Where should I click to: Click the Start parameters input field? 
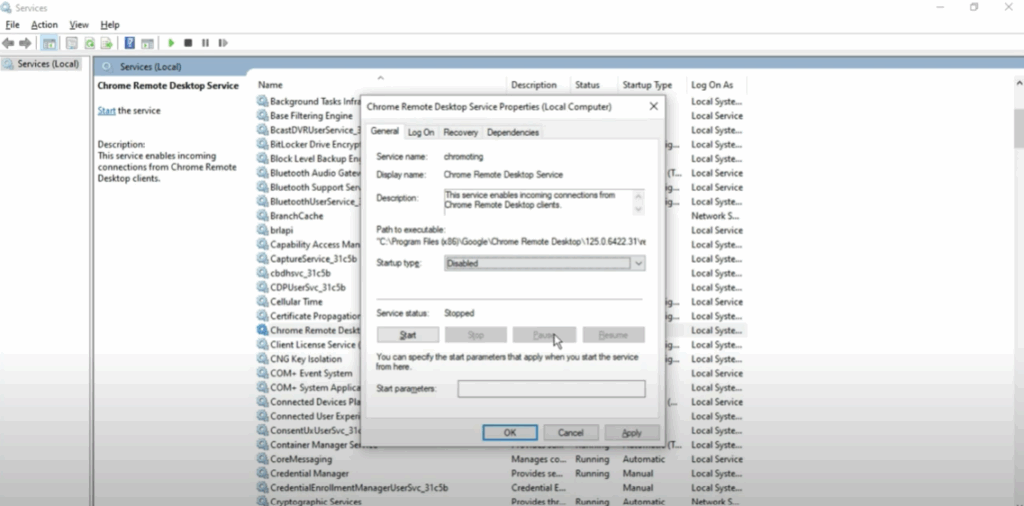click(x=551, y=388)
